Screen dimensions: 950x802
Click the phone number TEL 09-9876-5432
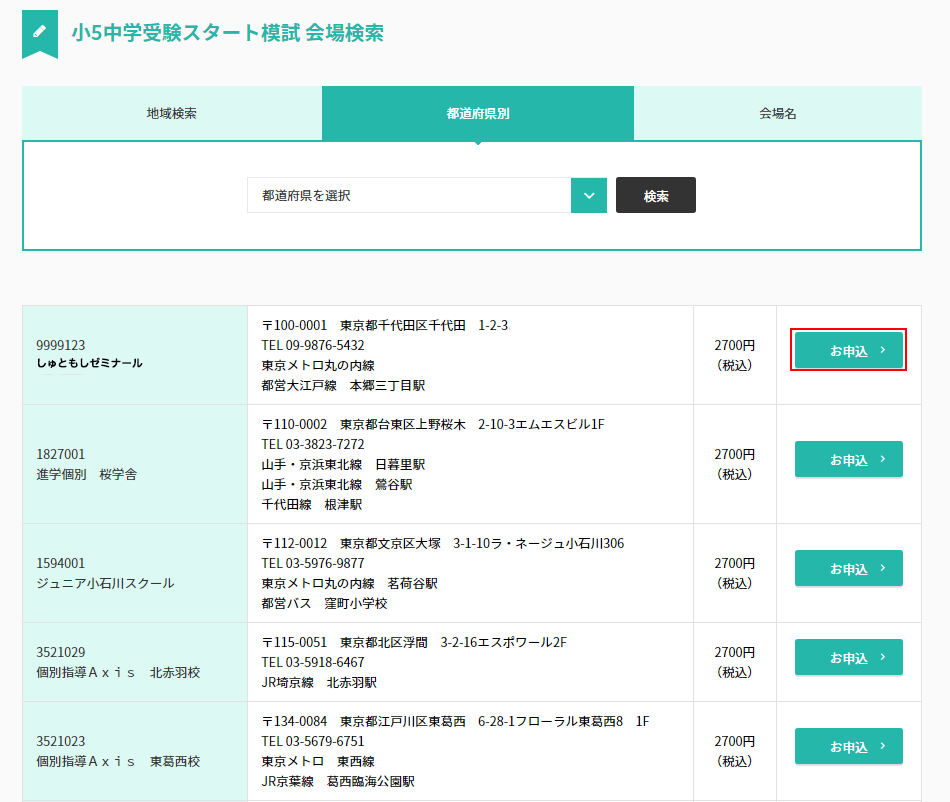point(313,345)
